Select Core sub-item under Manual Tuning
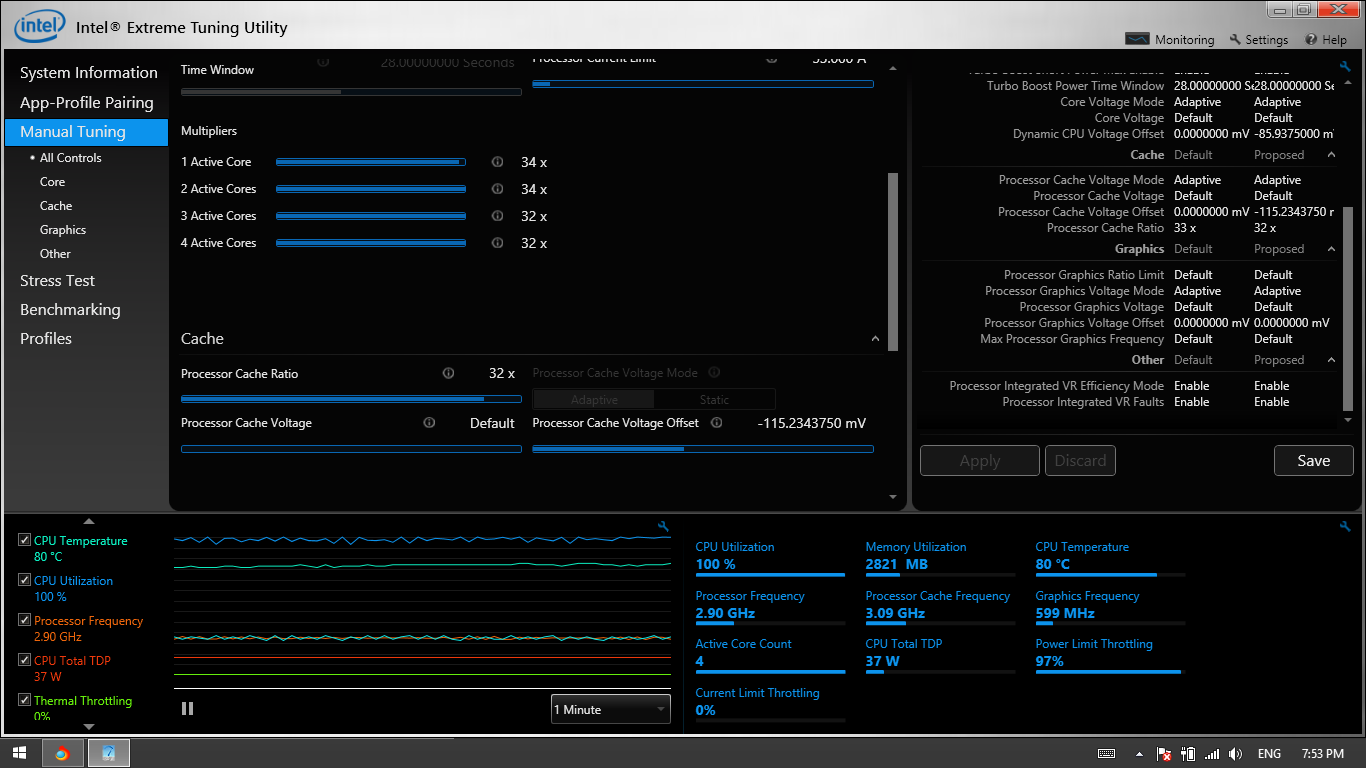The height and width of the screenshot is (768, 1366). [52, 182]
